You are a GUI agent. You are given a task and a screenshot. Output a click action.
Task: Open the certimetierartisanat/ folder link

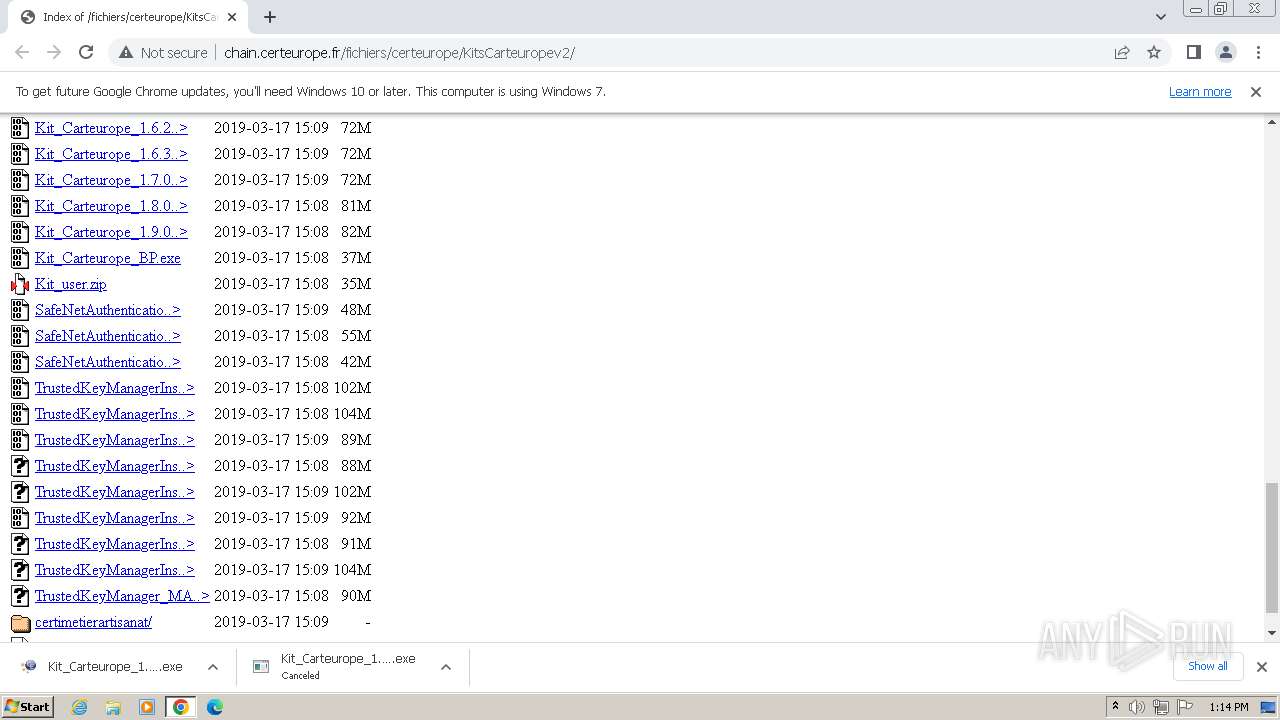coord(93,622)
